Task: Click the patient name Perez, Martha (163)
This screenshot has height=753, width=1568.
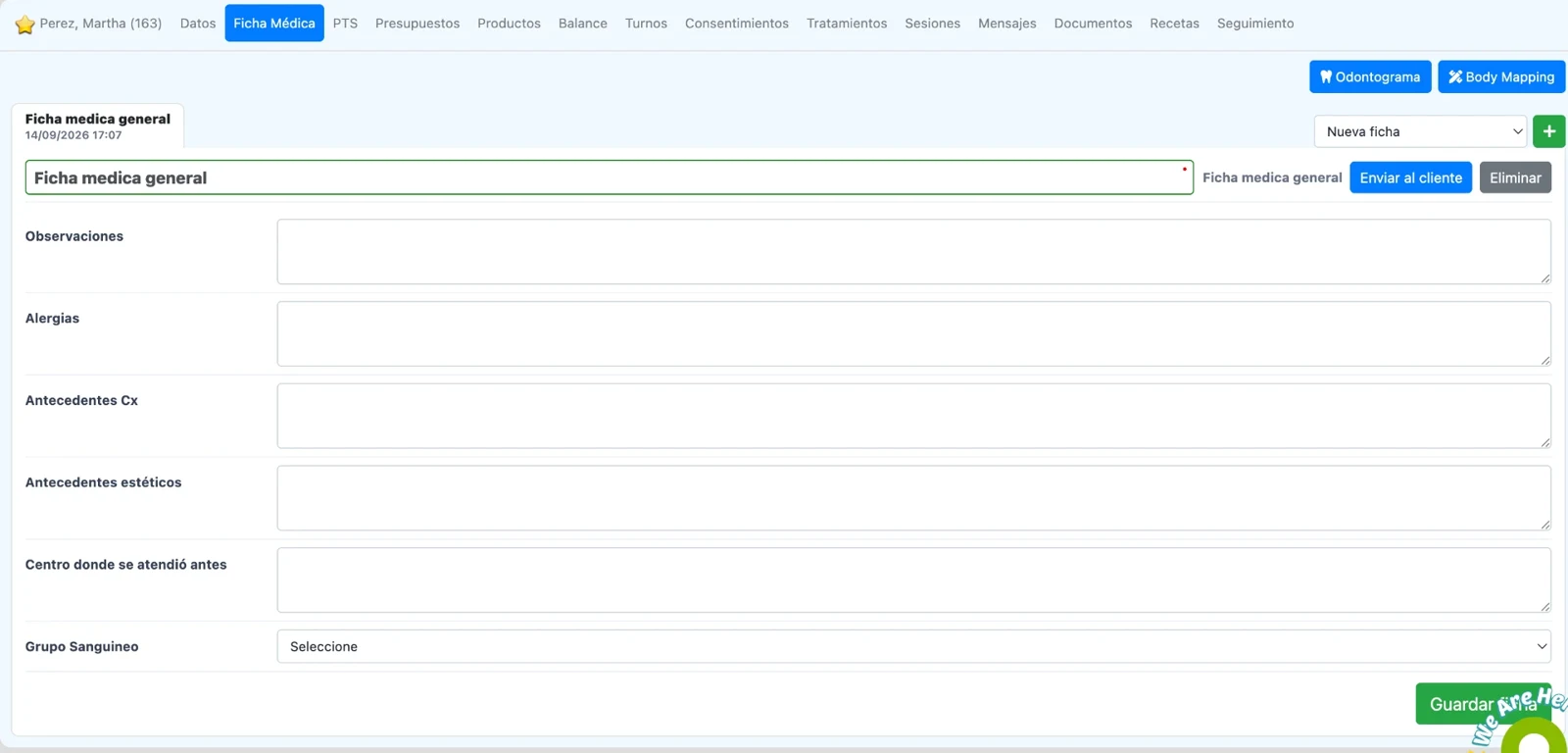Action: point(101,24)
